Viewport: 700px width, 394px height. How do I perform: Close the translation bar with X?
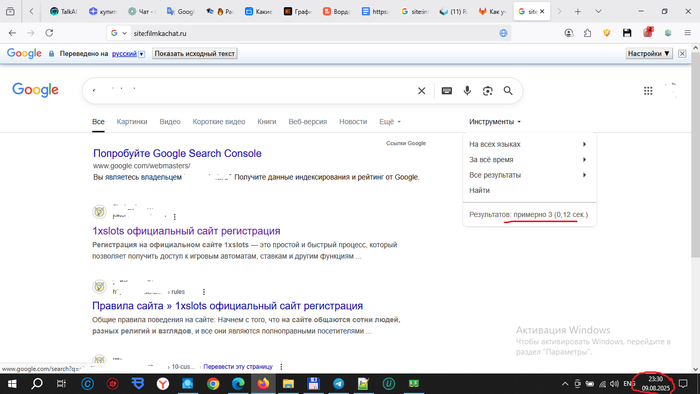point(682,54)
